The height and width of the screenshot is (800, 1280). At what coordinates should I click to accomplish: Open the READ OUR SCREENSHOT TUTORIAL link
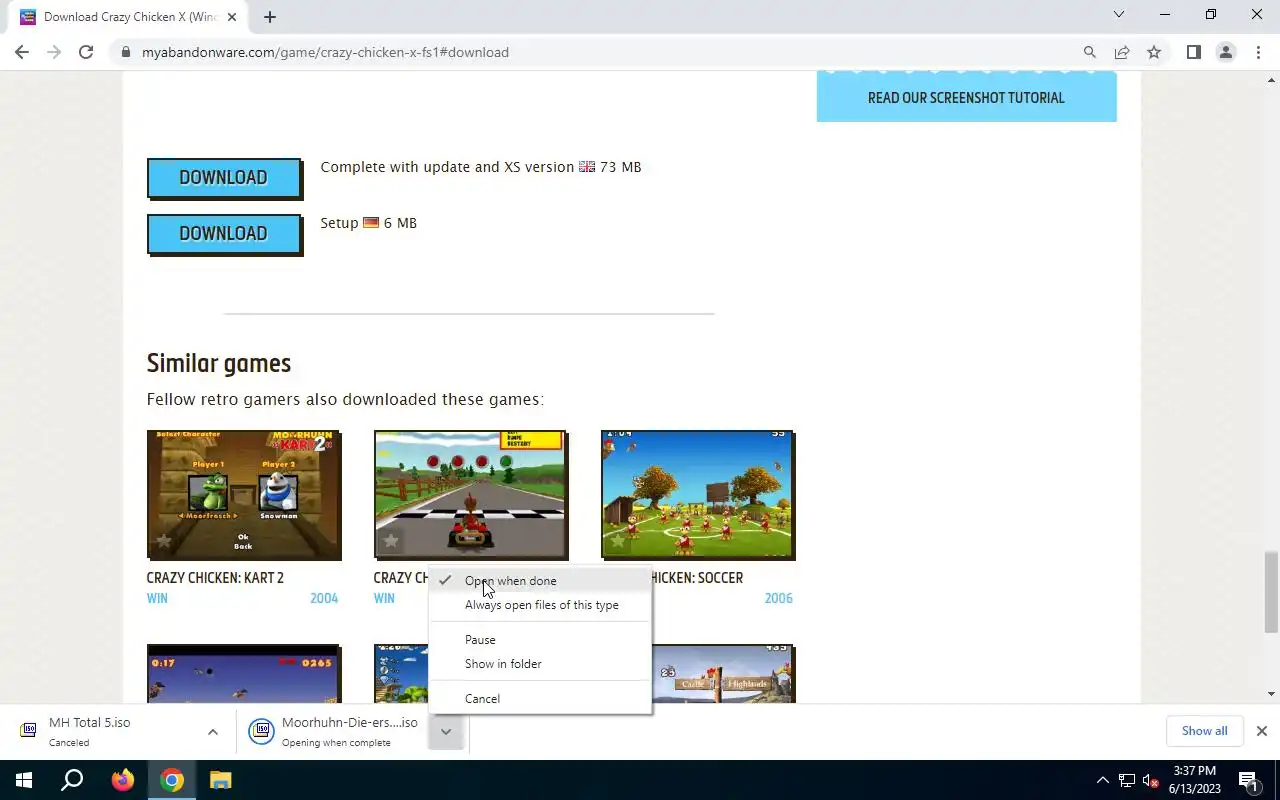(966, 97)
